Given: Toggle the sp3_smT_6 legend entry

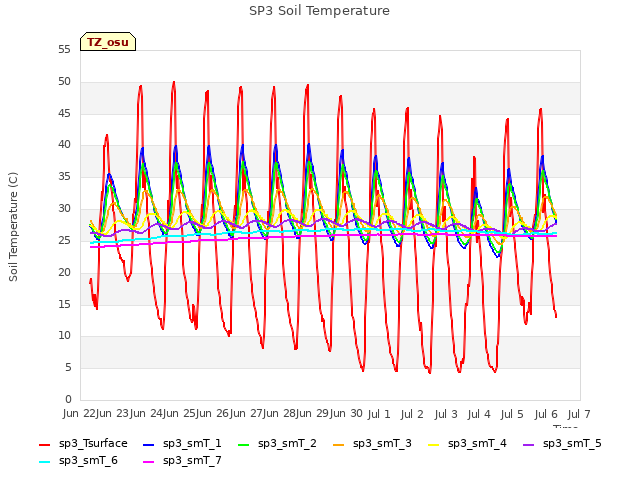Looking at the screenshot, I should tap(78, 461).
